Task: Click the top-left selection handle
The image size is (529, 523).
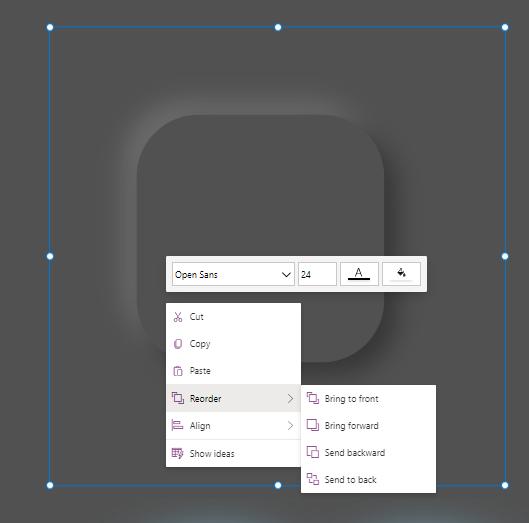Action: tap(50, 27)
